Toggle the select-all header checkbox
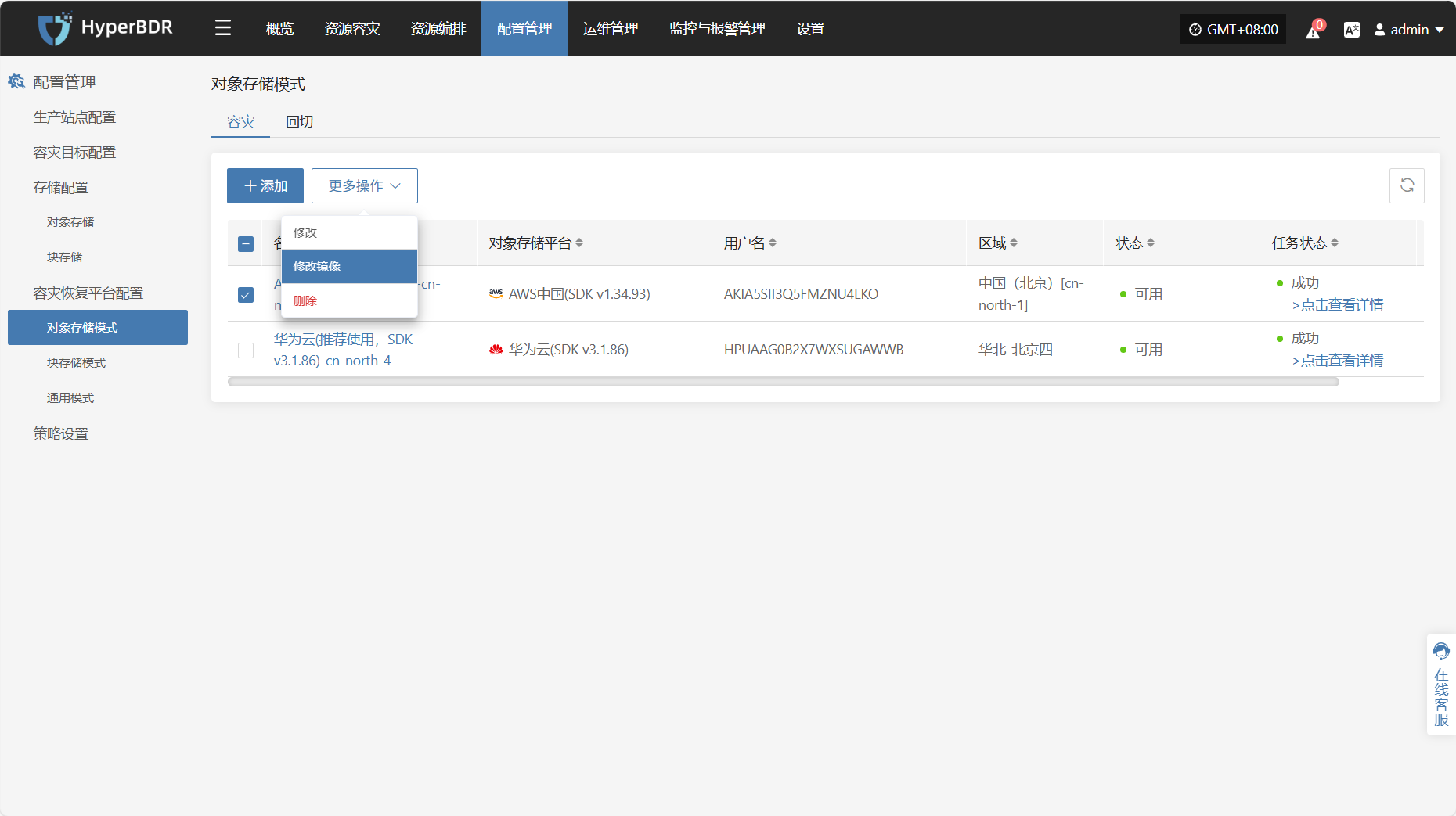 (246, 244)
